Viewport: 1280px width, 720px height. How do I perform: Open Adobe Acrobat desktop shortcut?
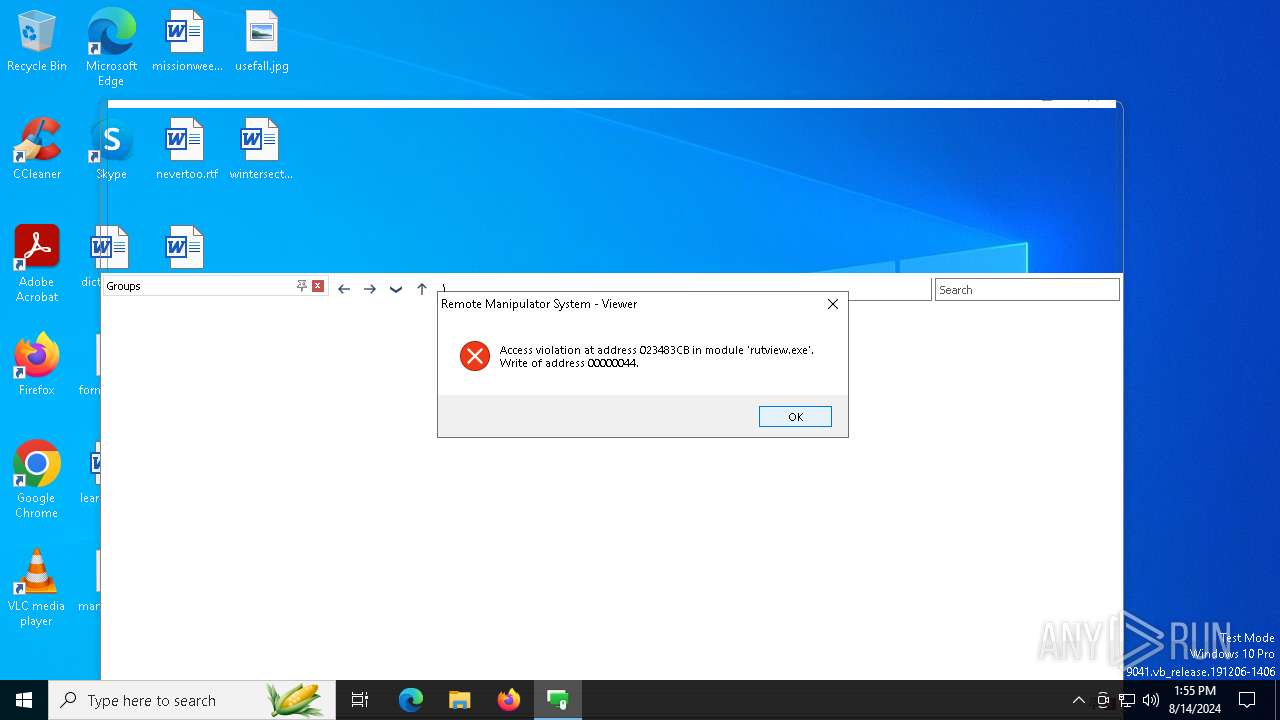37,264
